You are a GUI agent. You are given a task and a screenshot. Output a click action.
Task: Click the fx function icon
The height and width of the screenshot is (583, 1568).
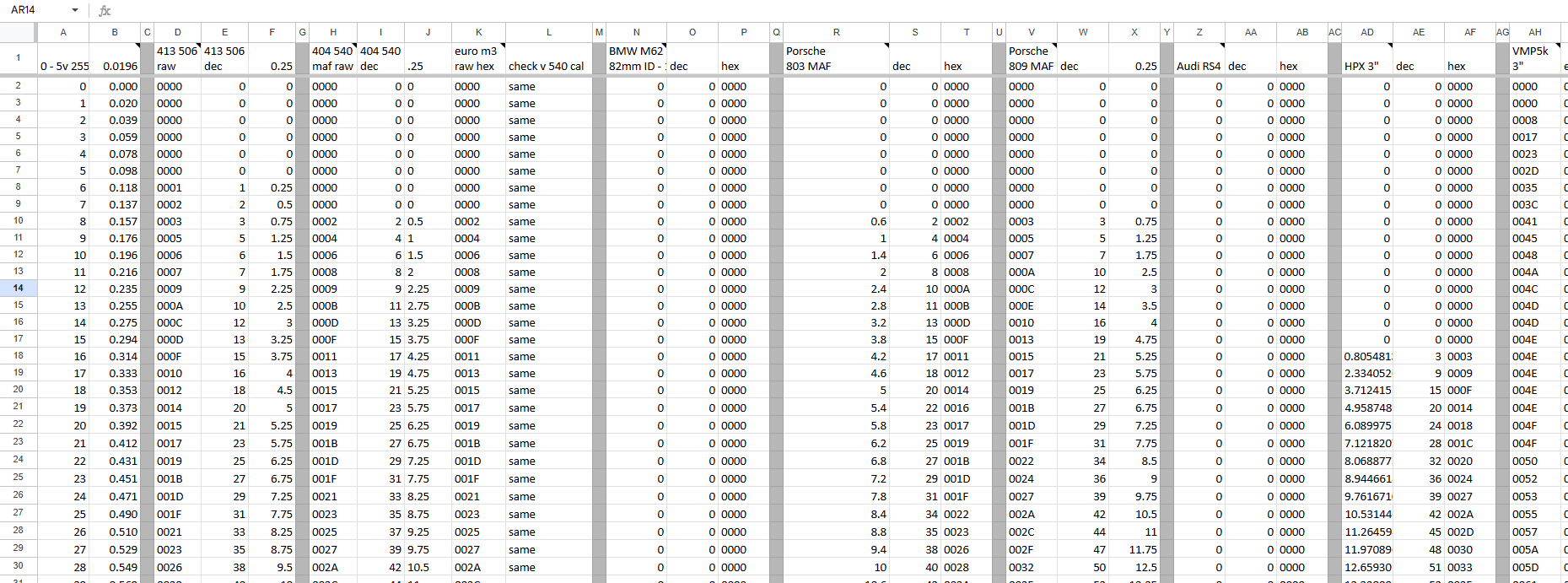(x=105, y=11)
